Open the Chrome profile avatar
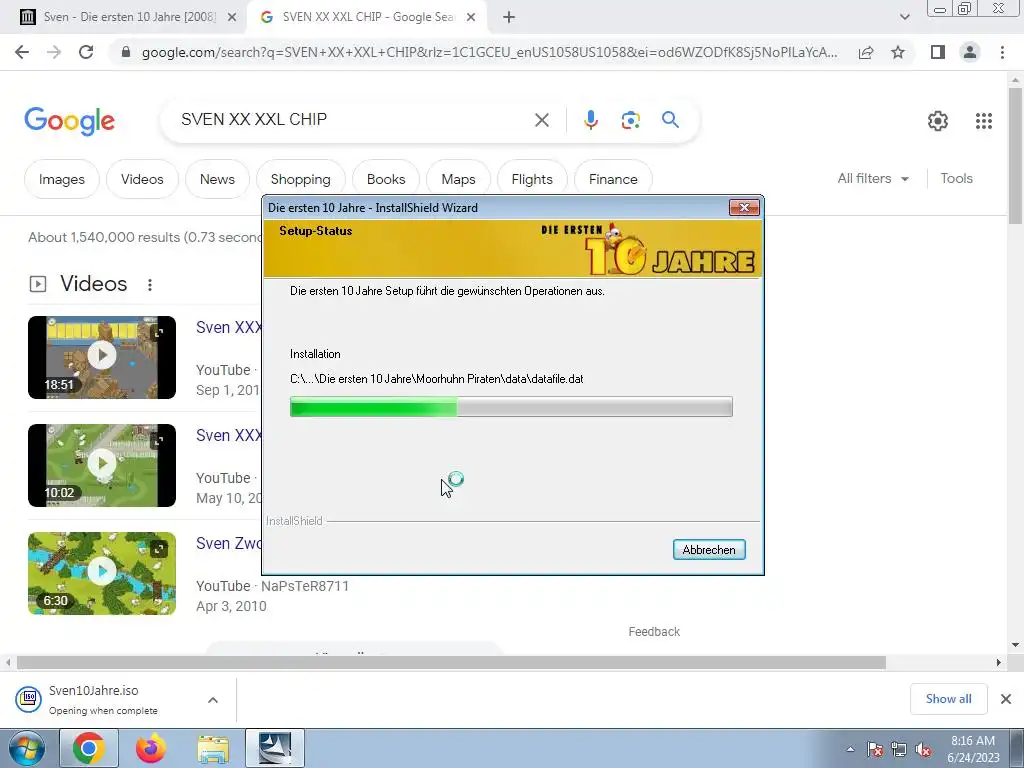Screen dimensions: 1024x768 [x=970, y=52]
